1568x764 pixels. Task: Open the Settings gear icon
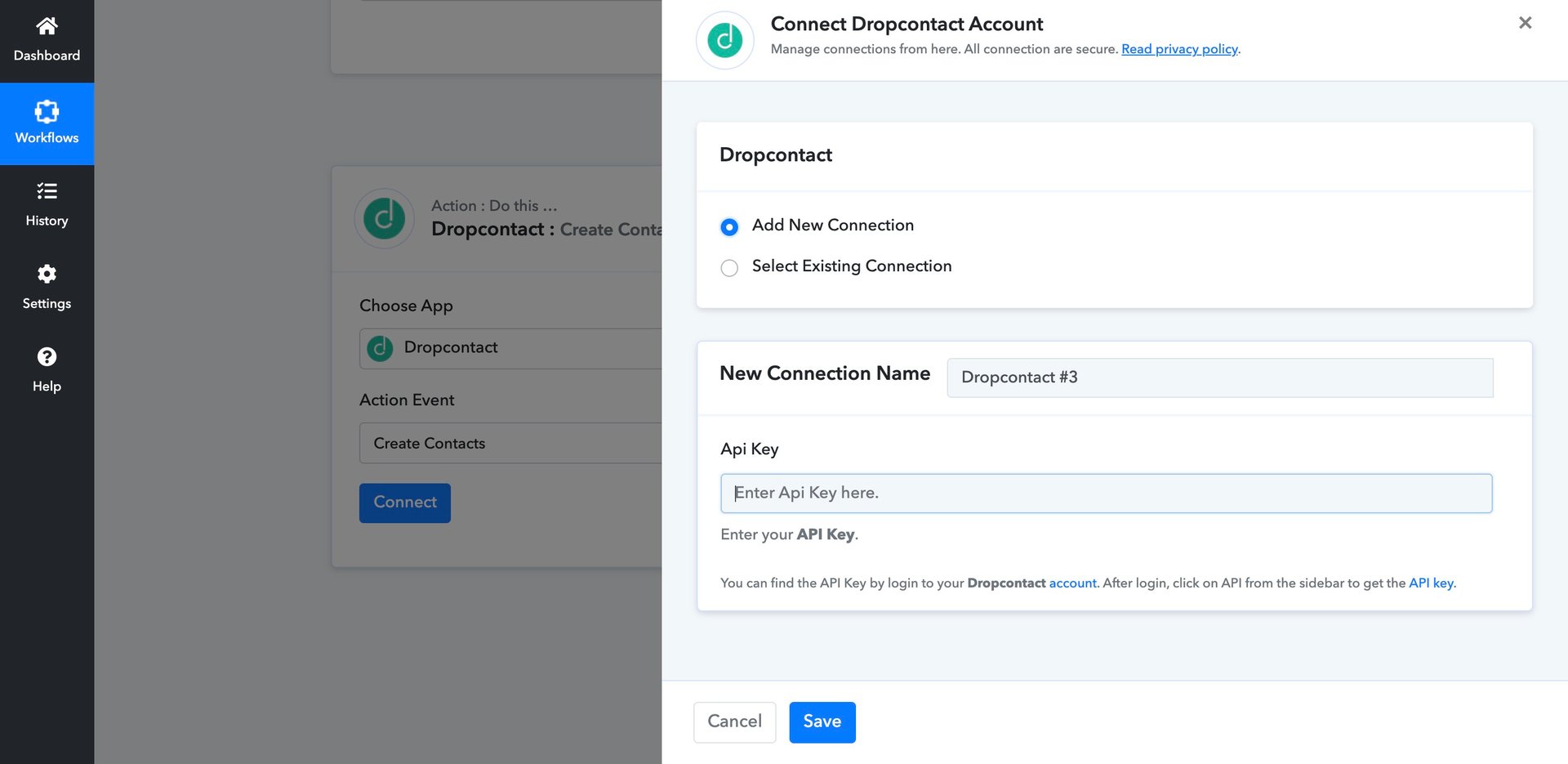(x=47, y=274)
